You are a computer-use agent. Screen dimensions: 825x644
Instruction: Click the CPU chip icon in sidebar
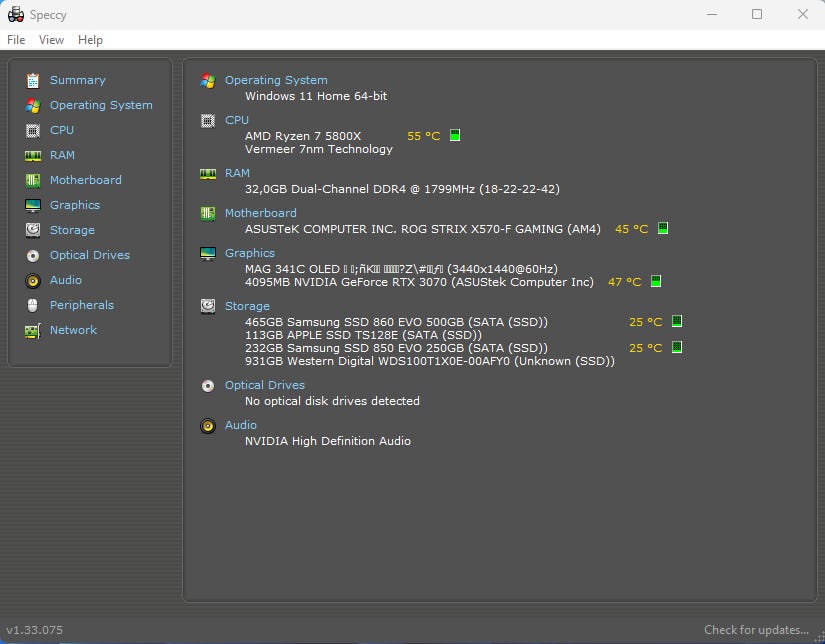tap(33, 130)
